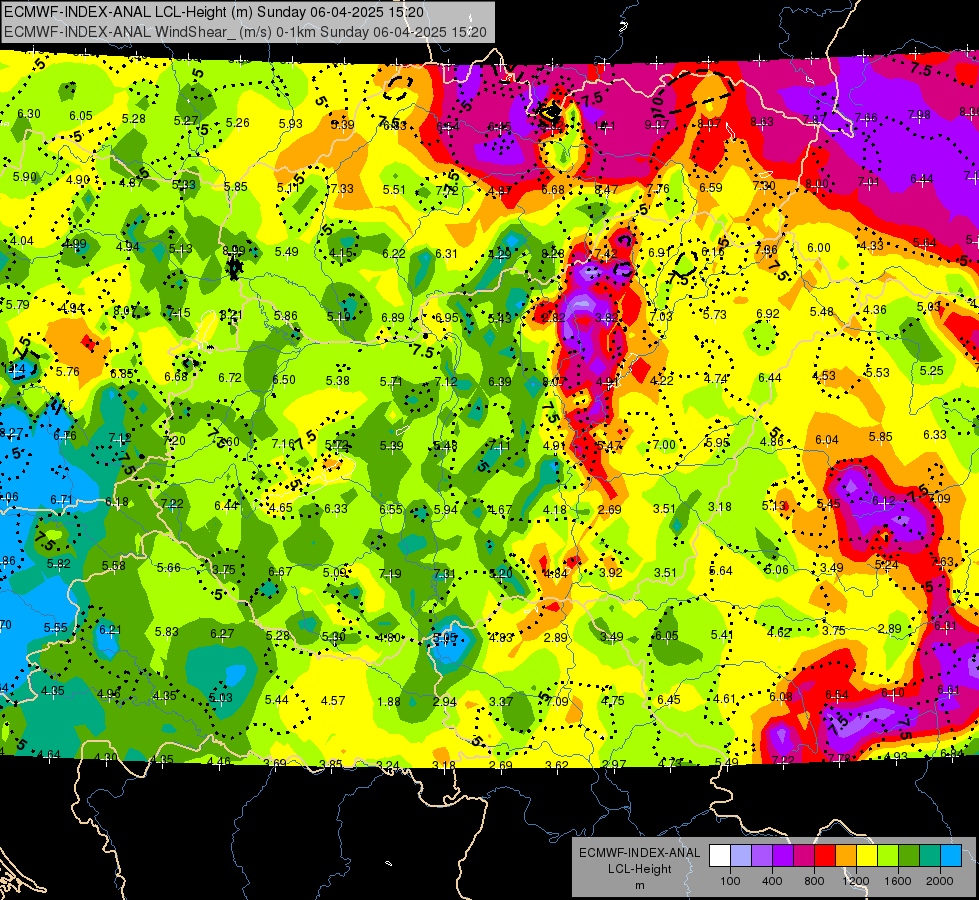Click the map value 6.50
Screen dimensions: 979x900
tap(284, 380)
